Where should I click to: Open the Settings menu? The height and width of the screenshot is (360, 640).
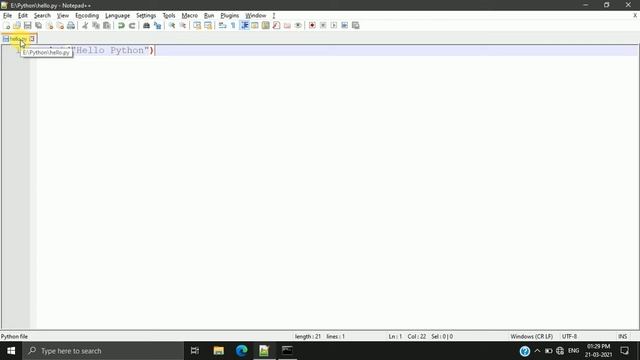(146, 16)
